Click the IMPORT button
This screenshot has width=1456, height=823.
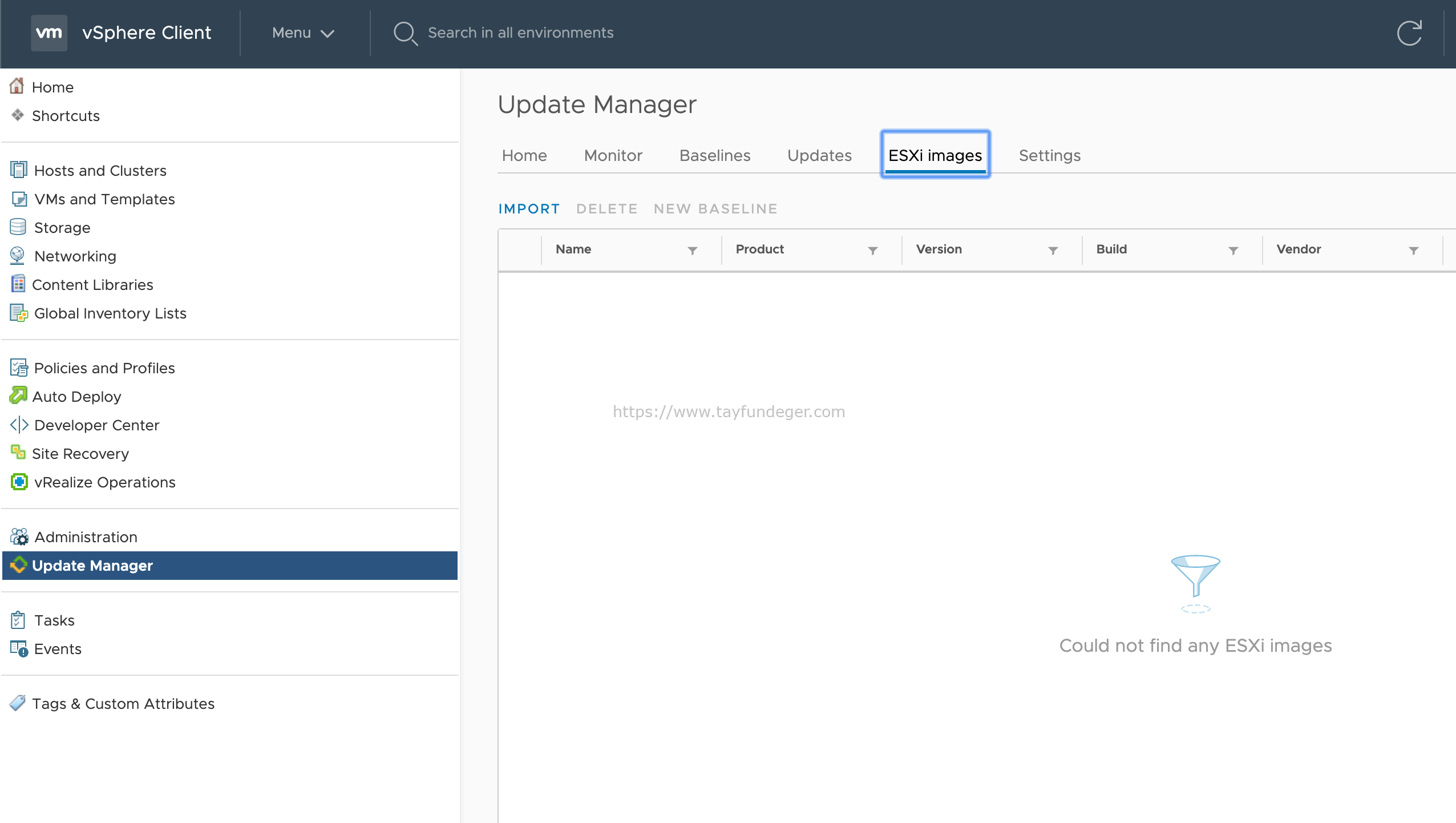point(529,209)
